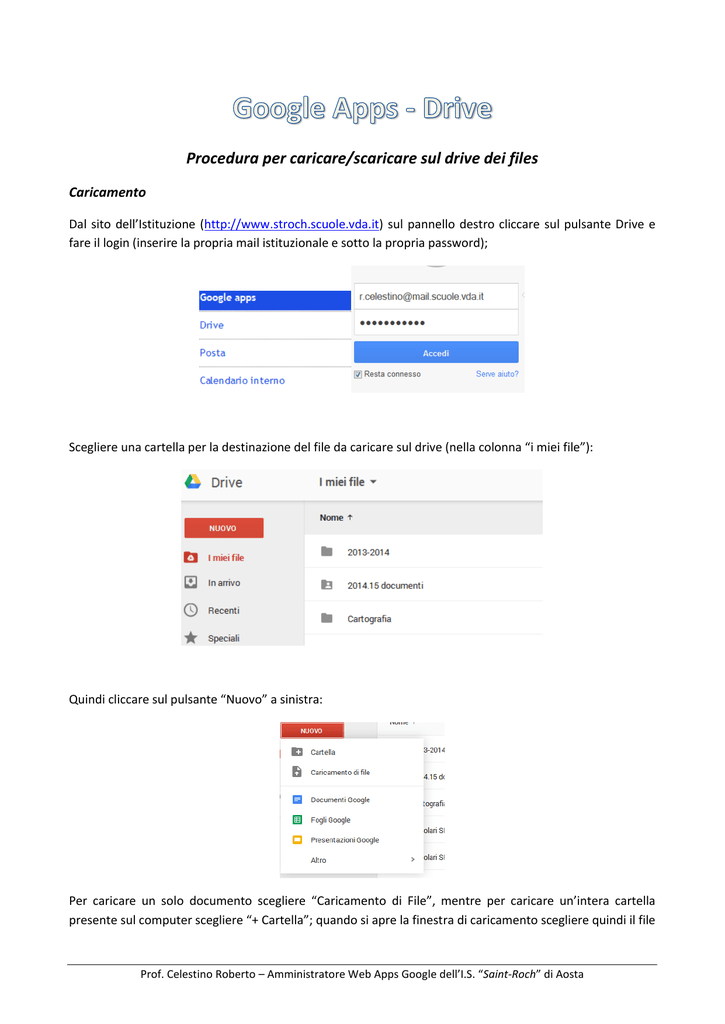The width and height of the screenshot is (725, 1024).
Task: Click the Recenti clock icon
Action: (191, 610)
